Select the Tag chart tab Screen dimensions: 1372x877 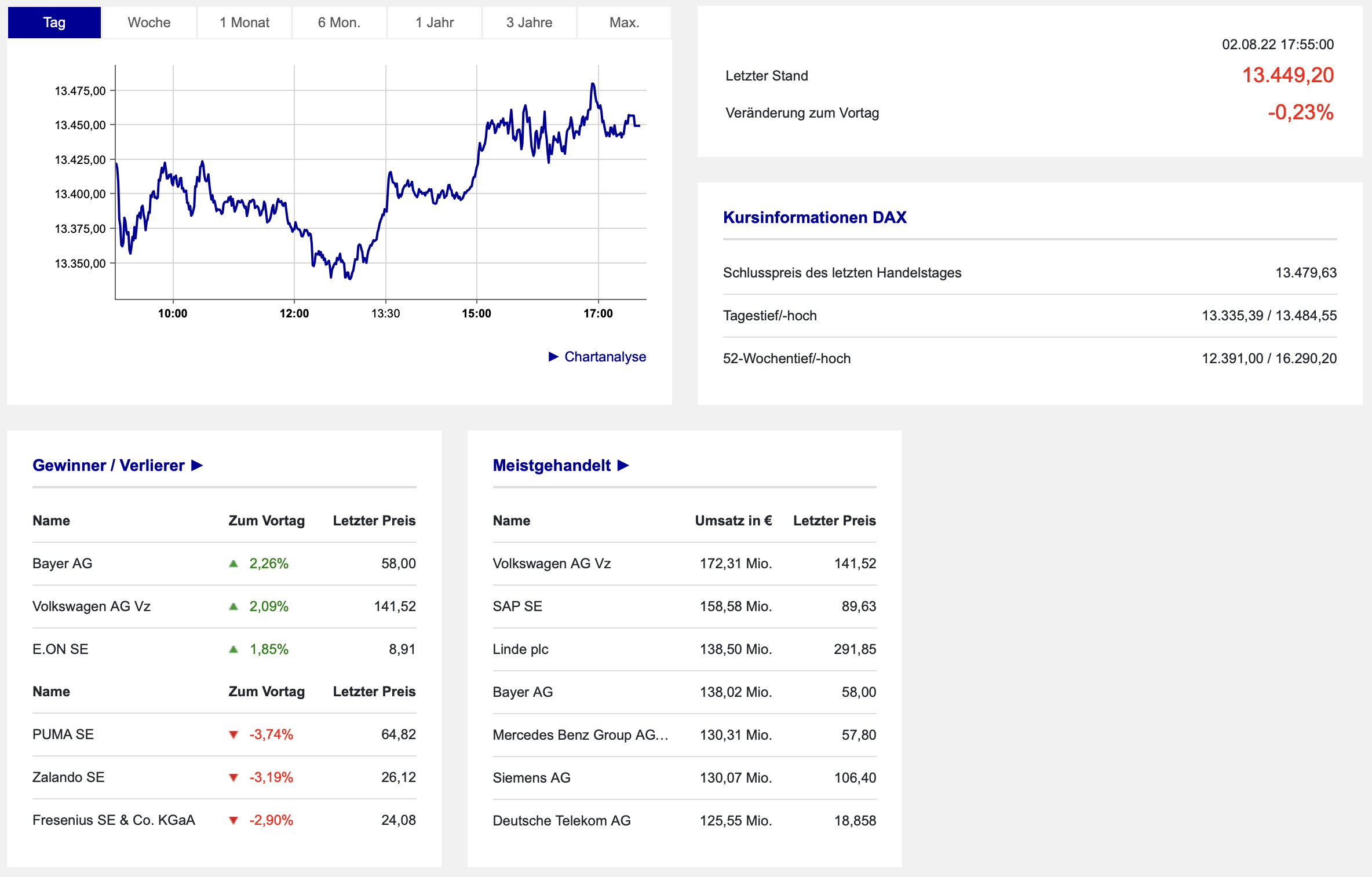pyautogui.click(x=54, y=23)
